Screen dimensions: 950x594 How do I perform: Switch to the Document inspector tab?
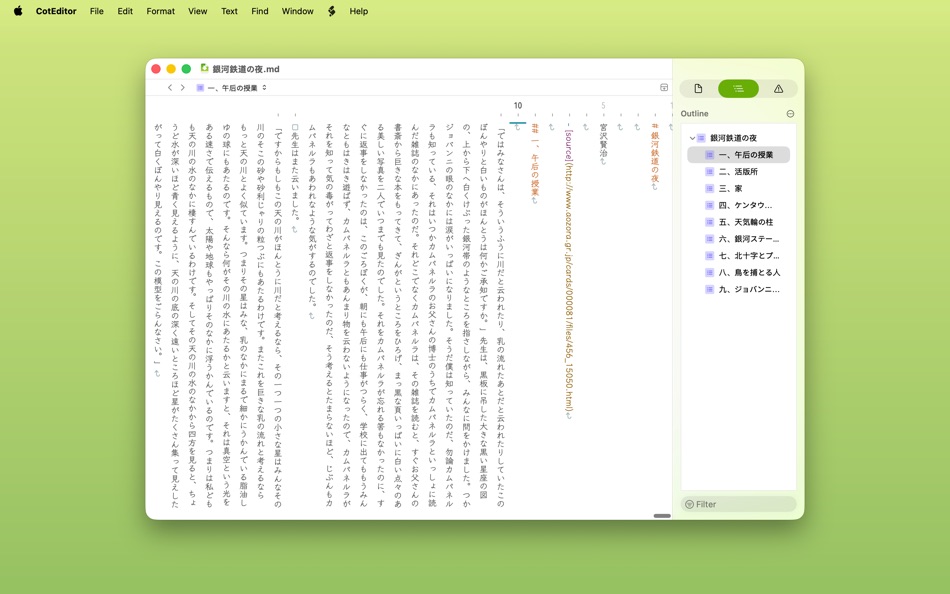[698, 89]
